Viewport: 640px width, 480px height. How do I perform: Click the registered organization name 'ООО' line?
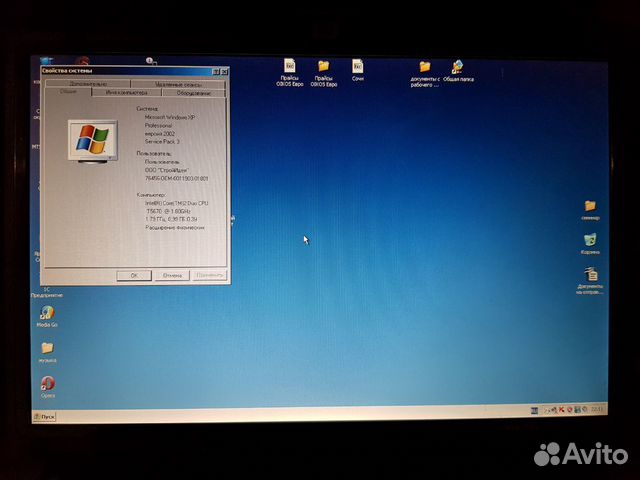(x=167, y=170)
